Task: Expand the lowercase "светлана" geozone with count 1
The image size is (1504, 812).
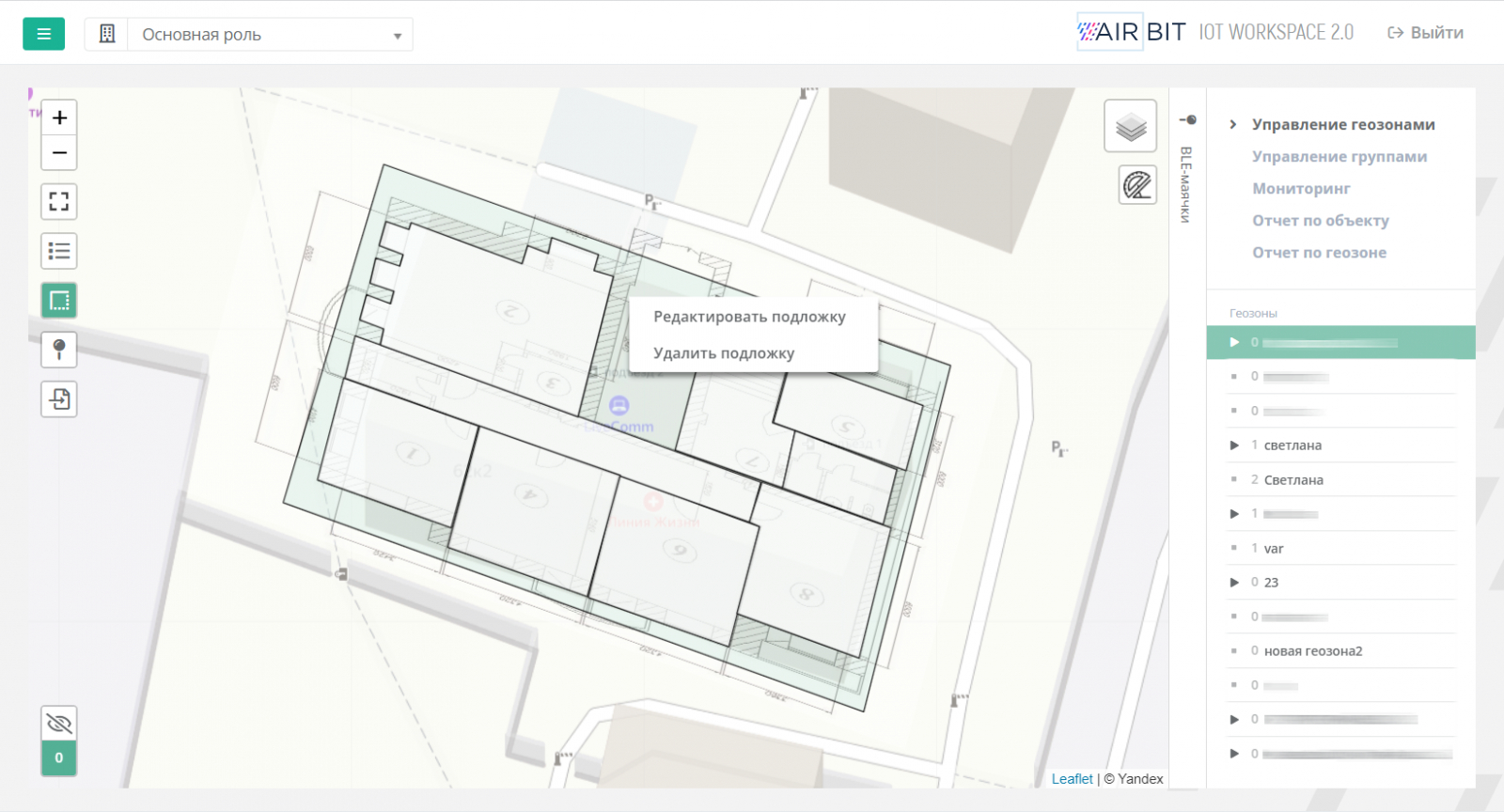Action: click(x=1234, y=445)
